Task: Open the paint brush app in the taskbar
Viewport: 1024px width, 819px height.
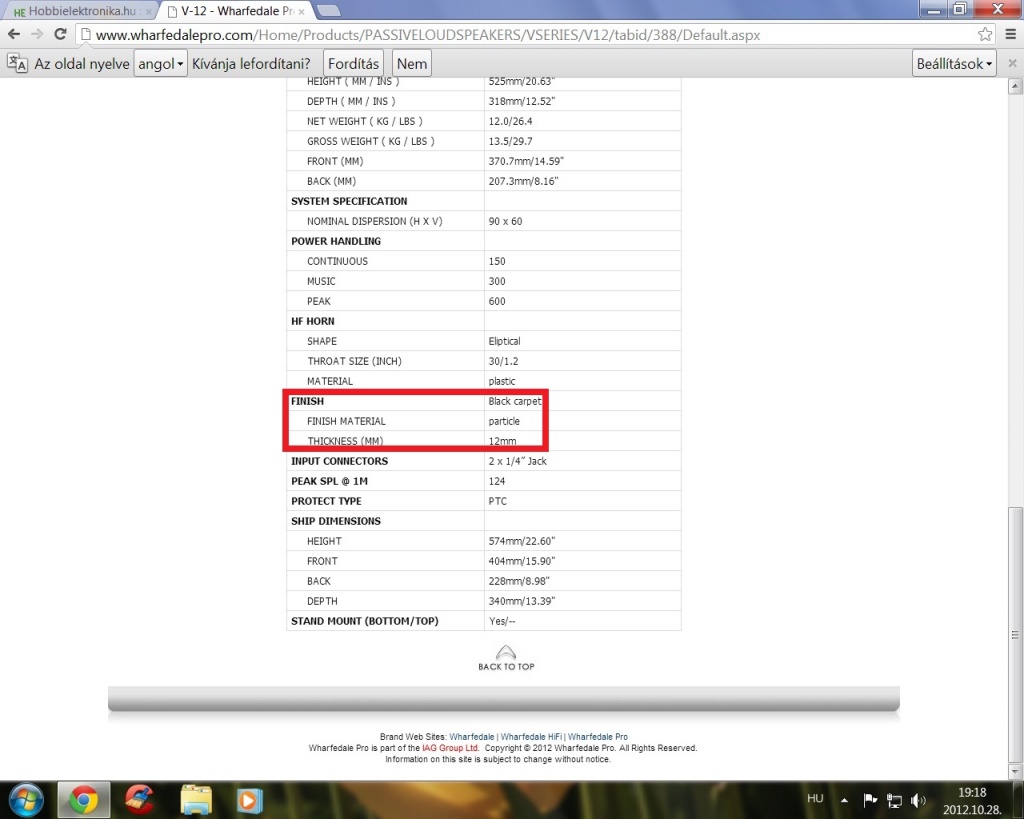Action: coord(139,800)
